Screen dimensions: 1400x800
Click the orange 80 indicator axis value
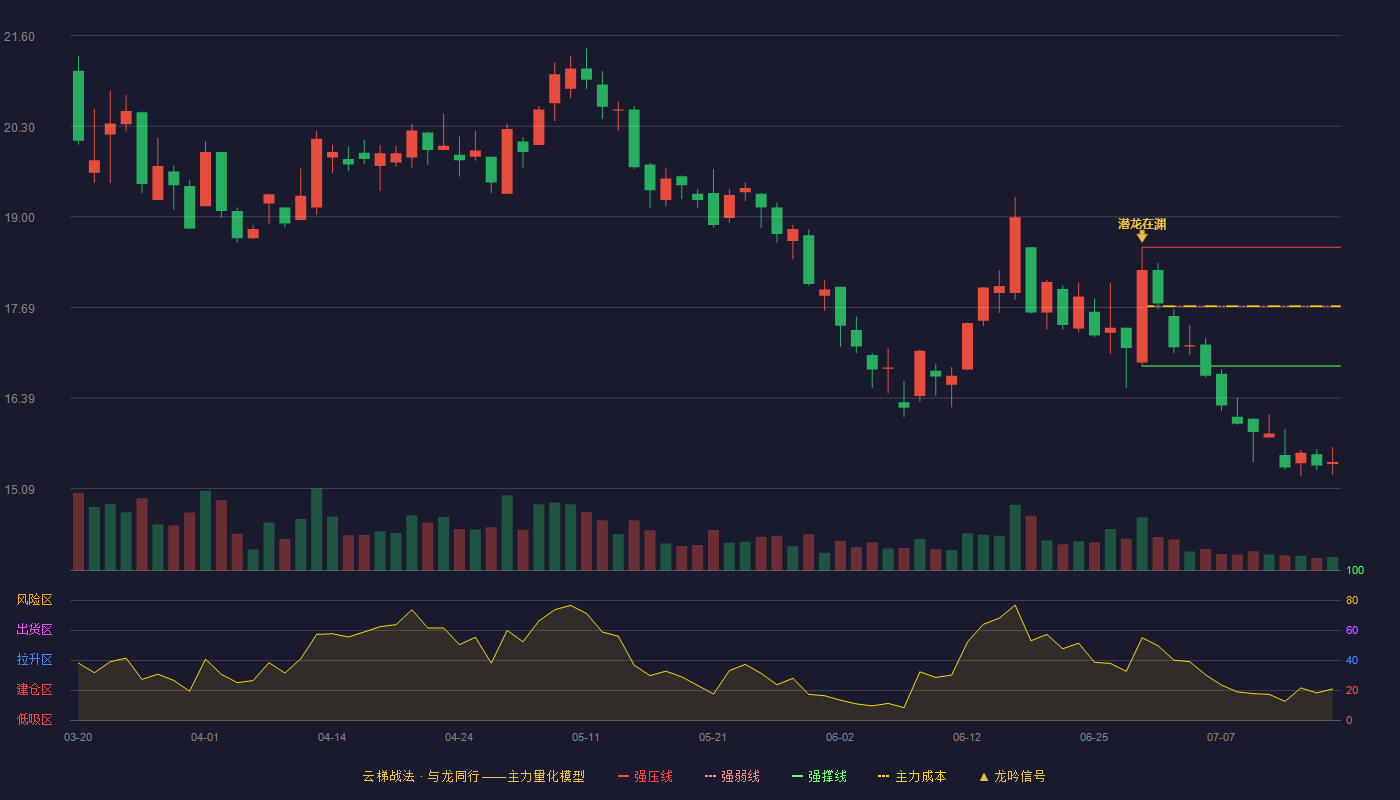tap(1352, 600)
